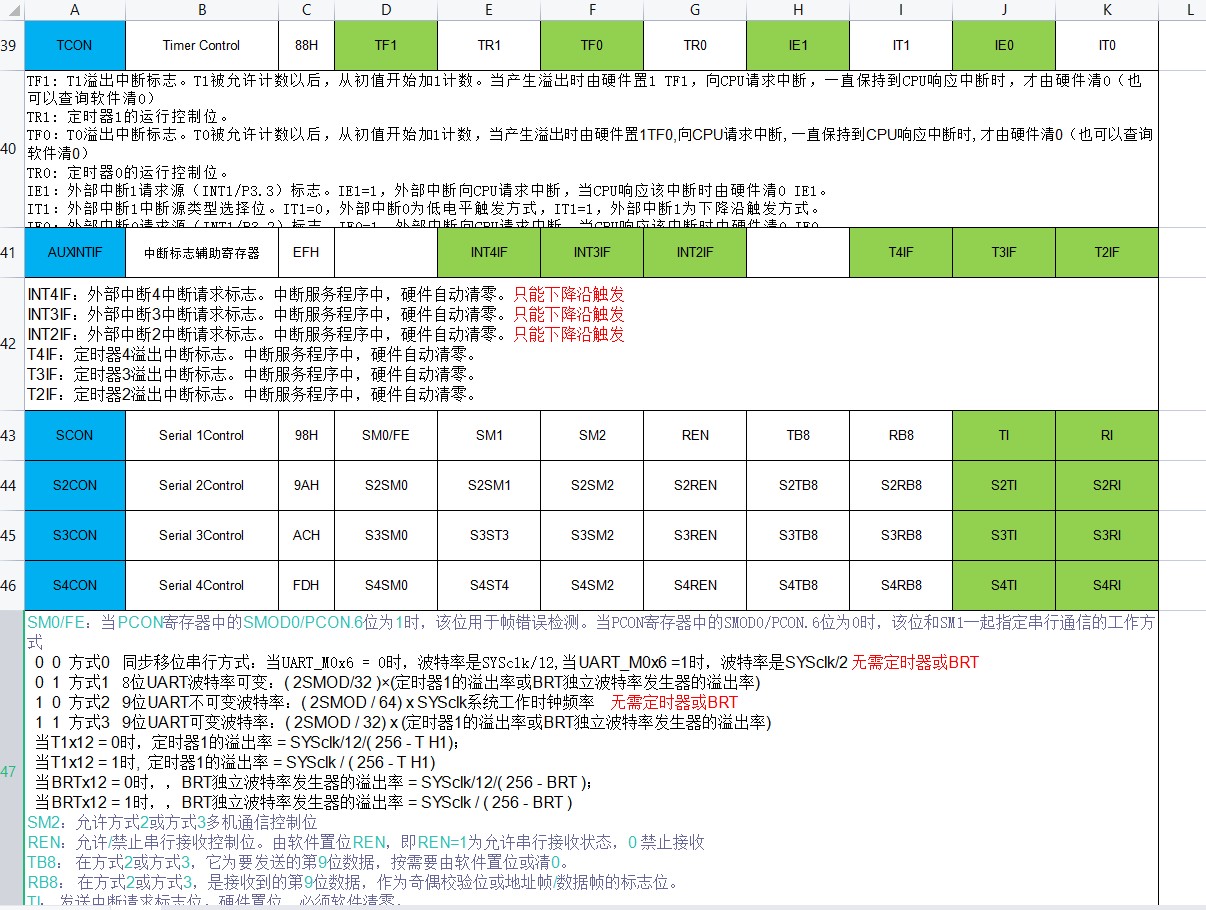The height and width of the screenshot is (910, 1206).
Task: Click the blue TCON cell
Action: pos(75,45)
